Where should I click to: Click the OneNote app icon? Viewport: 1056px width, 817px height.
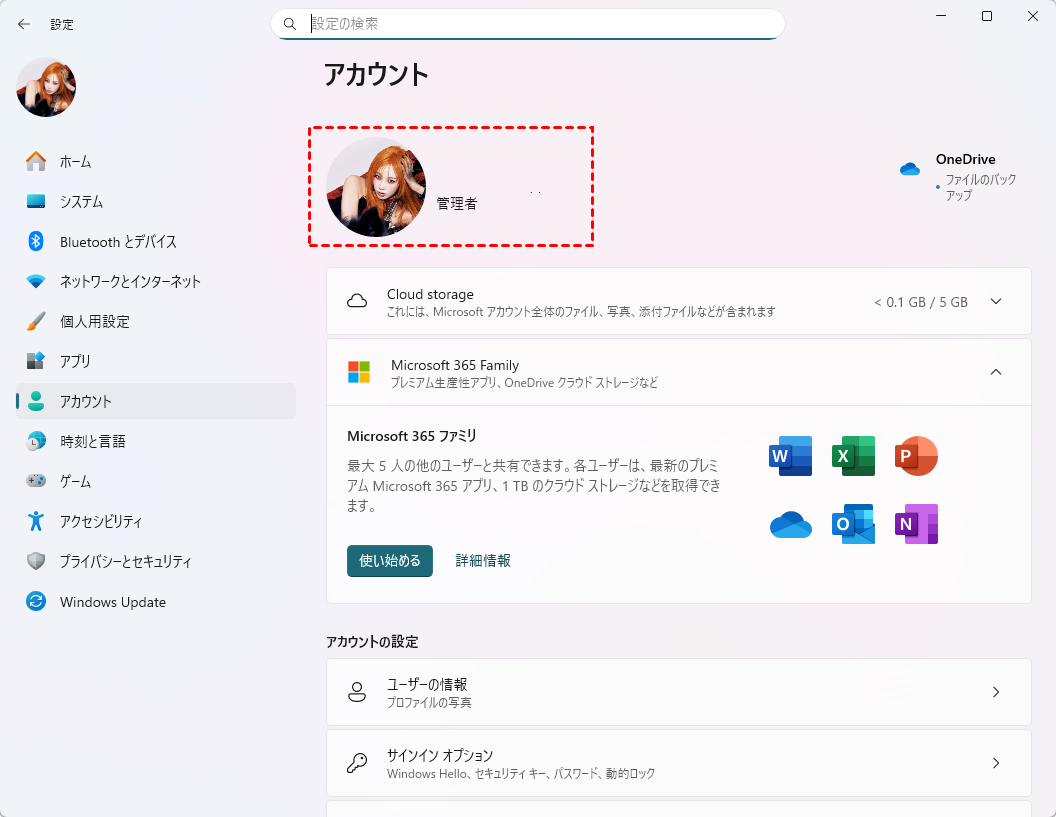(916, 524)
